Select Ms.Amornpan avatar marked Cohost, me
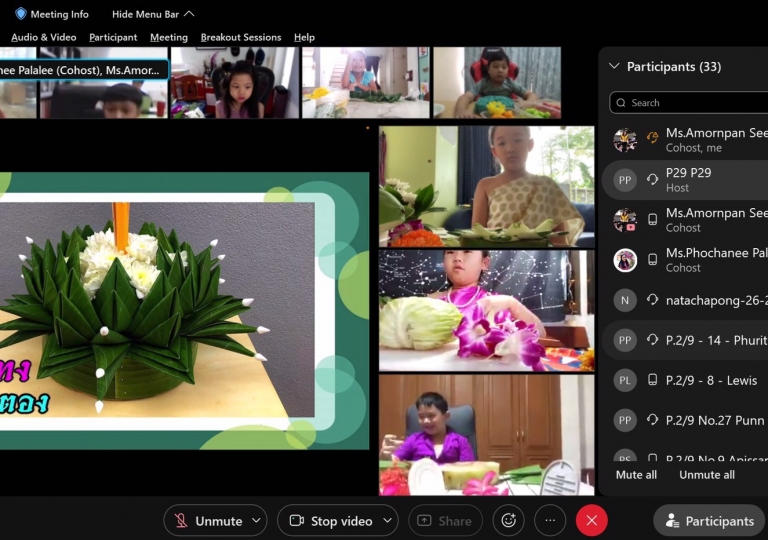Image resolution: width=768 pixels, height=540 pixels. [x=625, y=140]
